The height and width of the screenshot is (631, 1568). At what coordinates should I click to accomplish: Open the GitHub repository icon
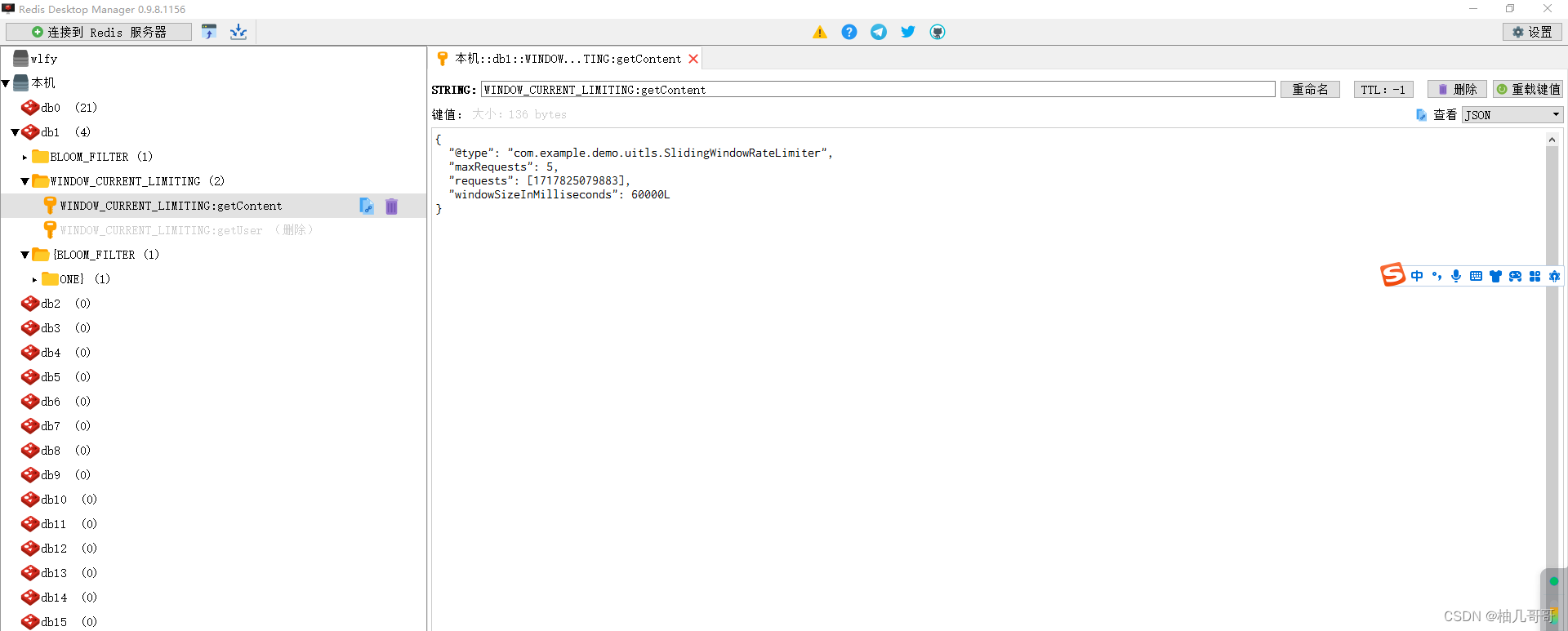pos(938,32)
